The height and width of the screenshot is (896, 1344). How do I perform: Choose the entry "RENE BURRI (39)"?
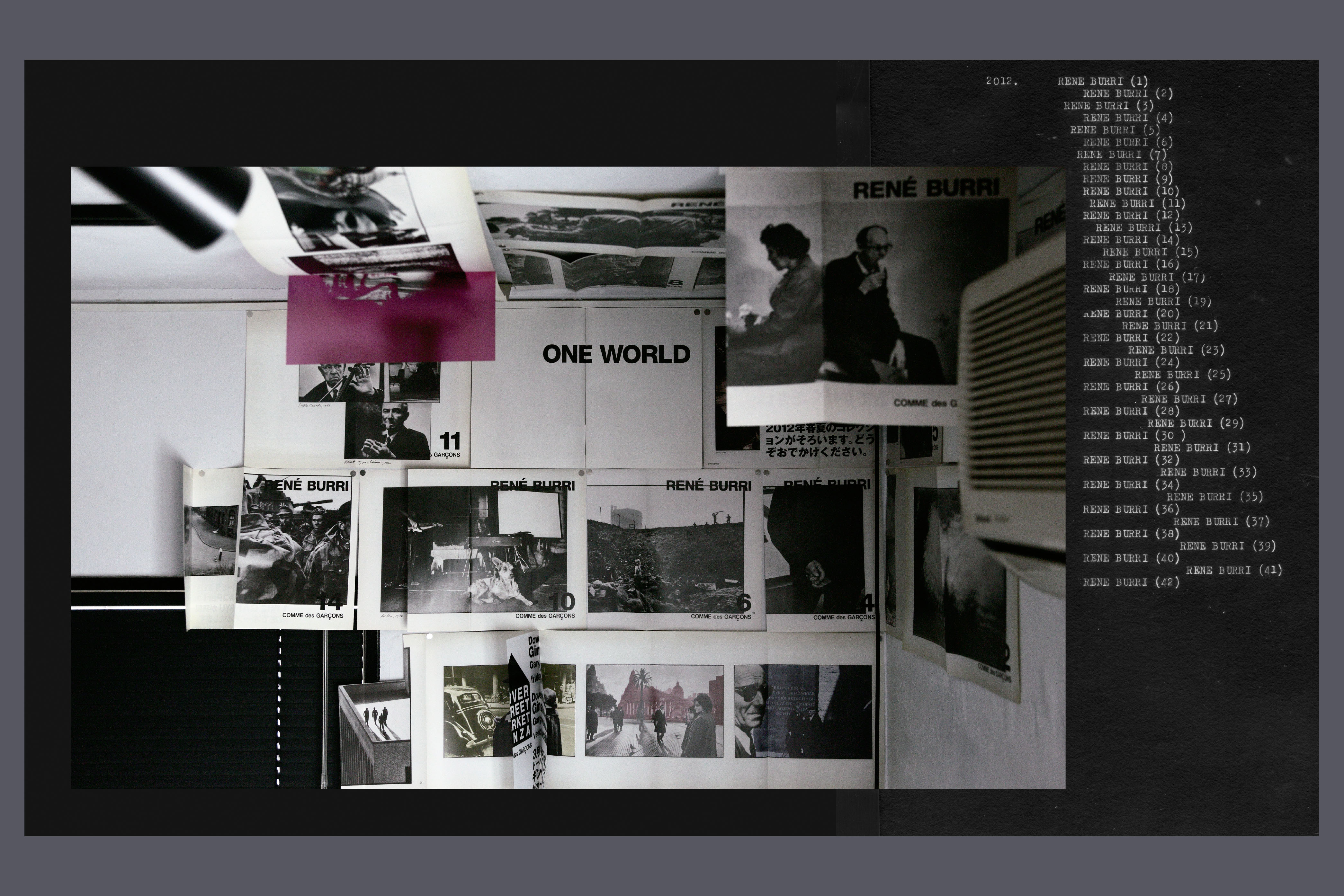1227,546
